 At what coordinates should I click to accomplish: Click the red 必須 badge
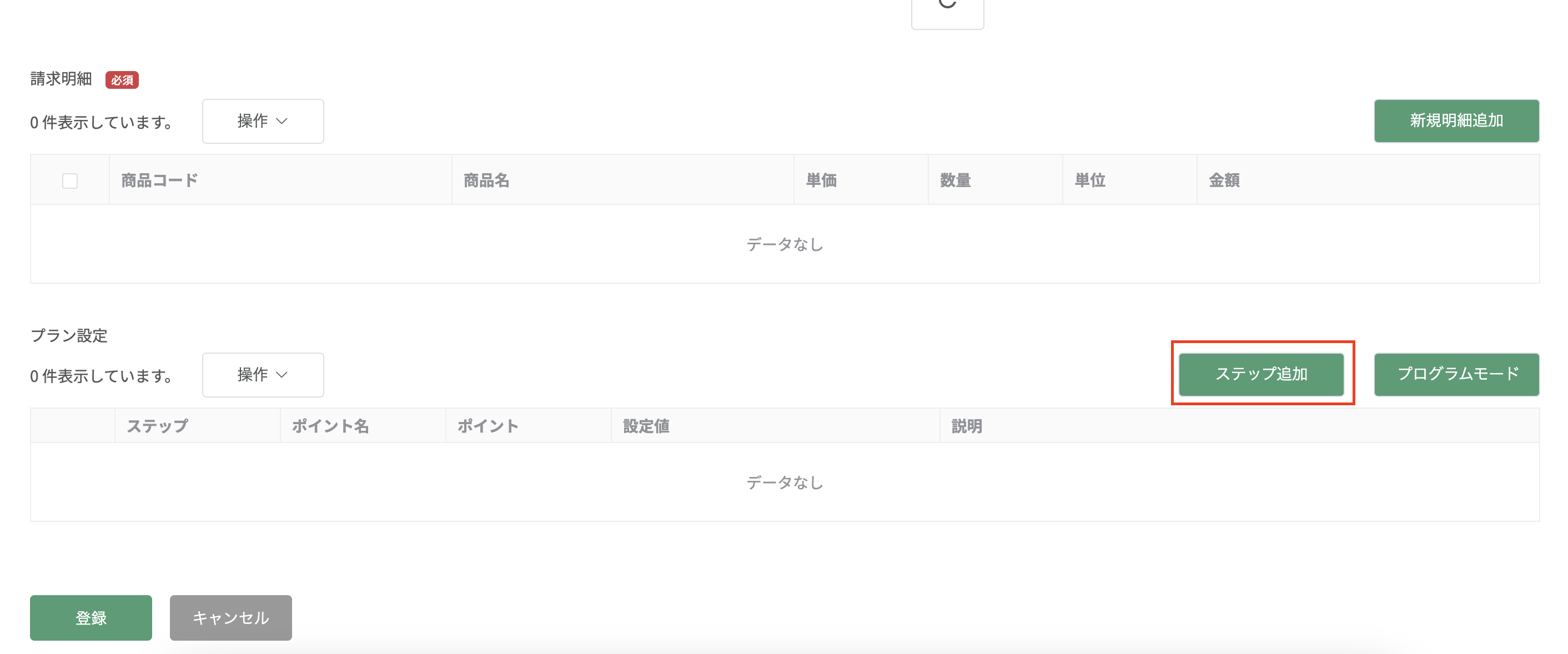pos(122,80)
